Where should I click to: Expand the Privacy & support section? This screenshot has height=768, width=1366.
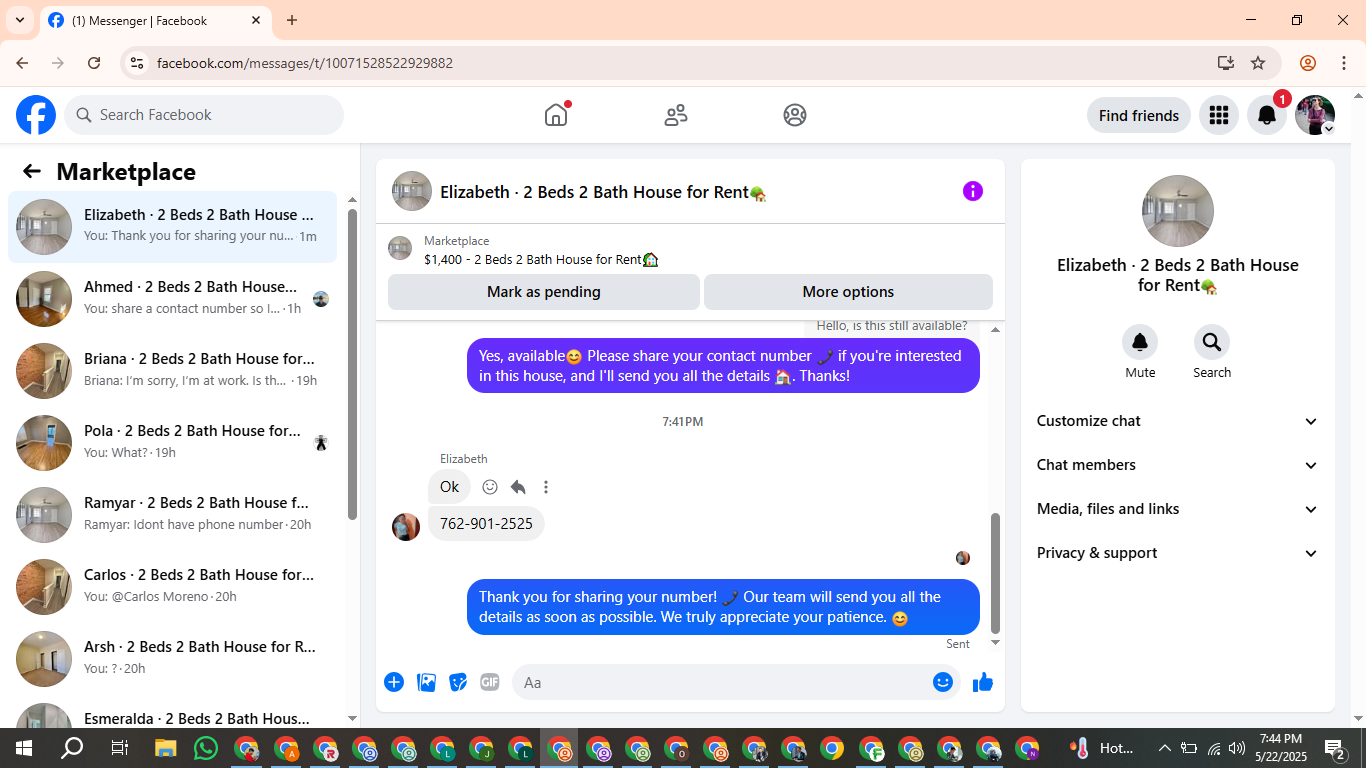[x=1178, y=553]
